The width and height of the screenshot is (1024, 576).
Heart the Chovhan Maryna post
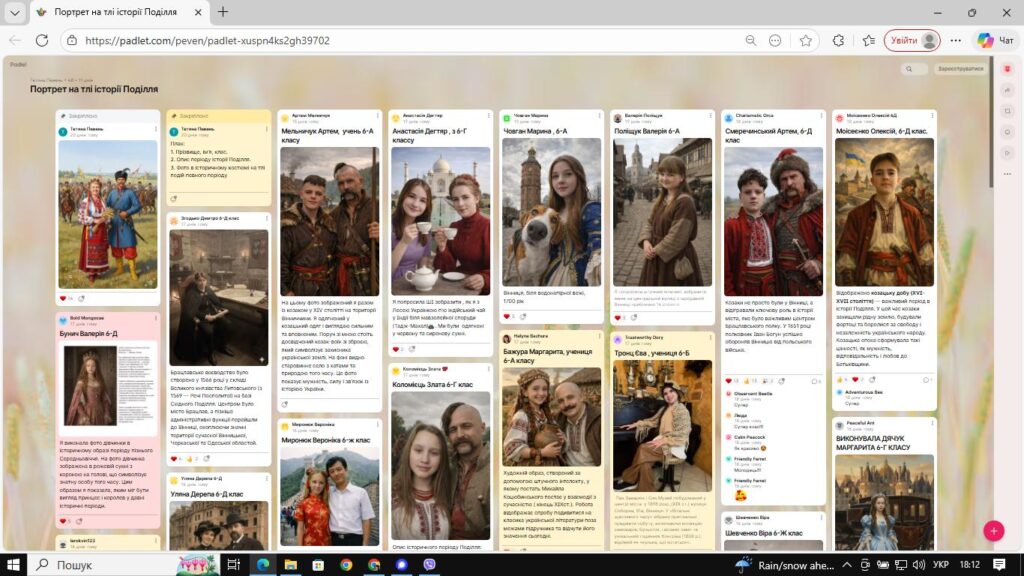507,316
